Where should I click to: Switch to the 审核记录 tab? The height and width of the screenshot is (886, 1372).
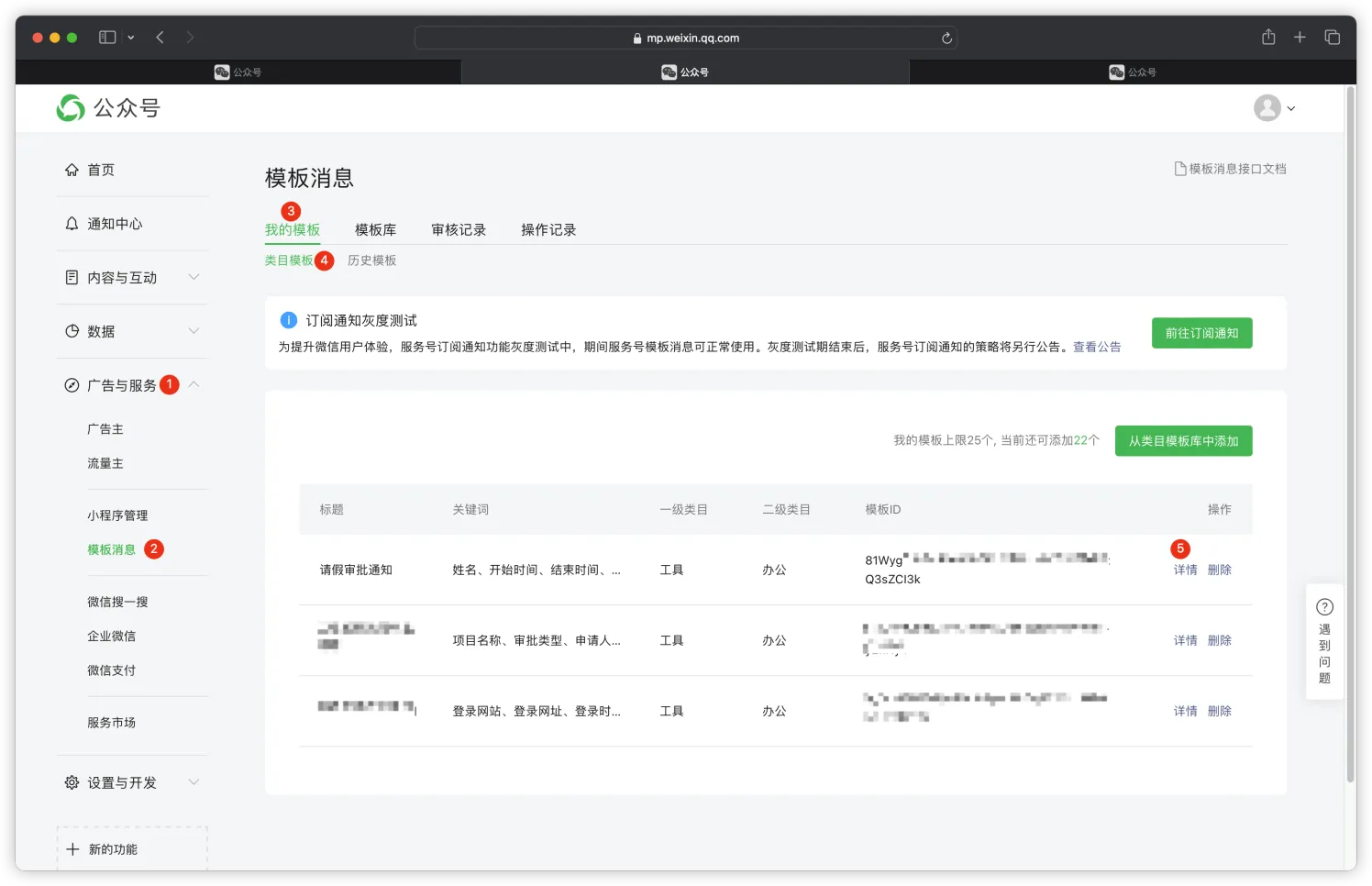click(x=459, y=230)
